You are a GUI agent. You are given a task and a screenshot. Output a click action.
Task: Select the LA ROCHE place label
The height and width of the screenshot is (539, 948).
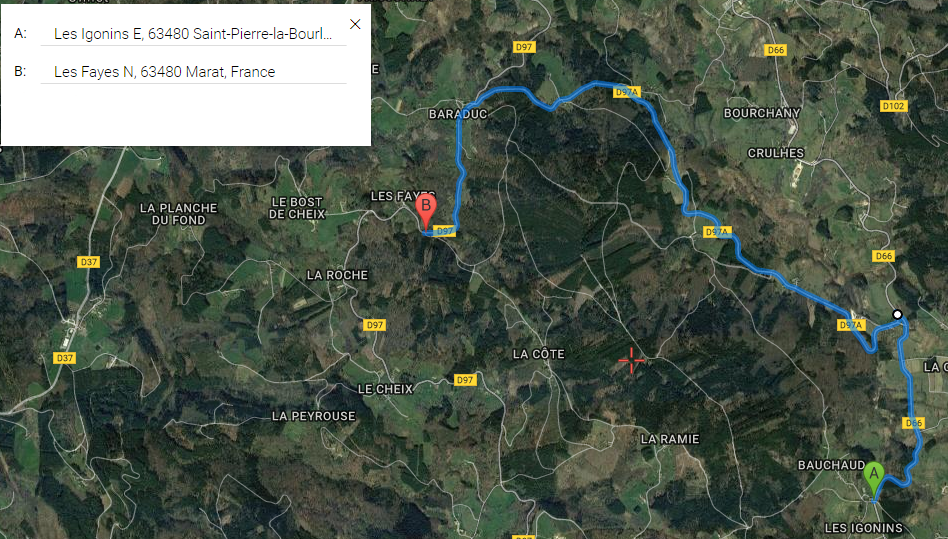pyautogui.click(x=337, y=276)
